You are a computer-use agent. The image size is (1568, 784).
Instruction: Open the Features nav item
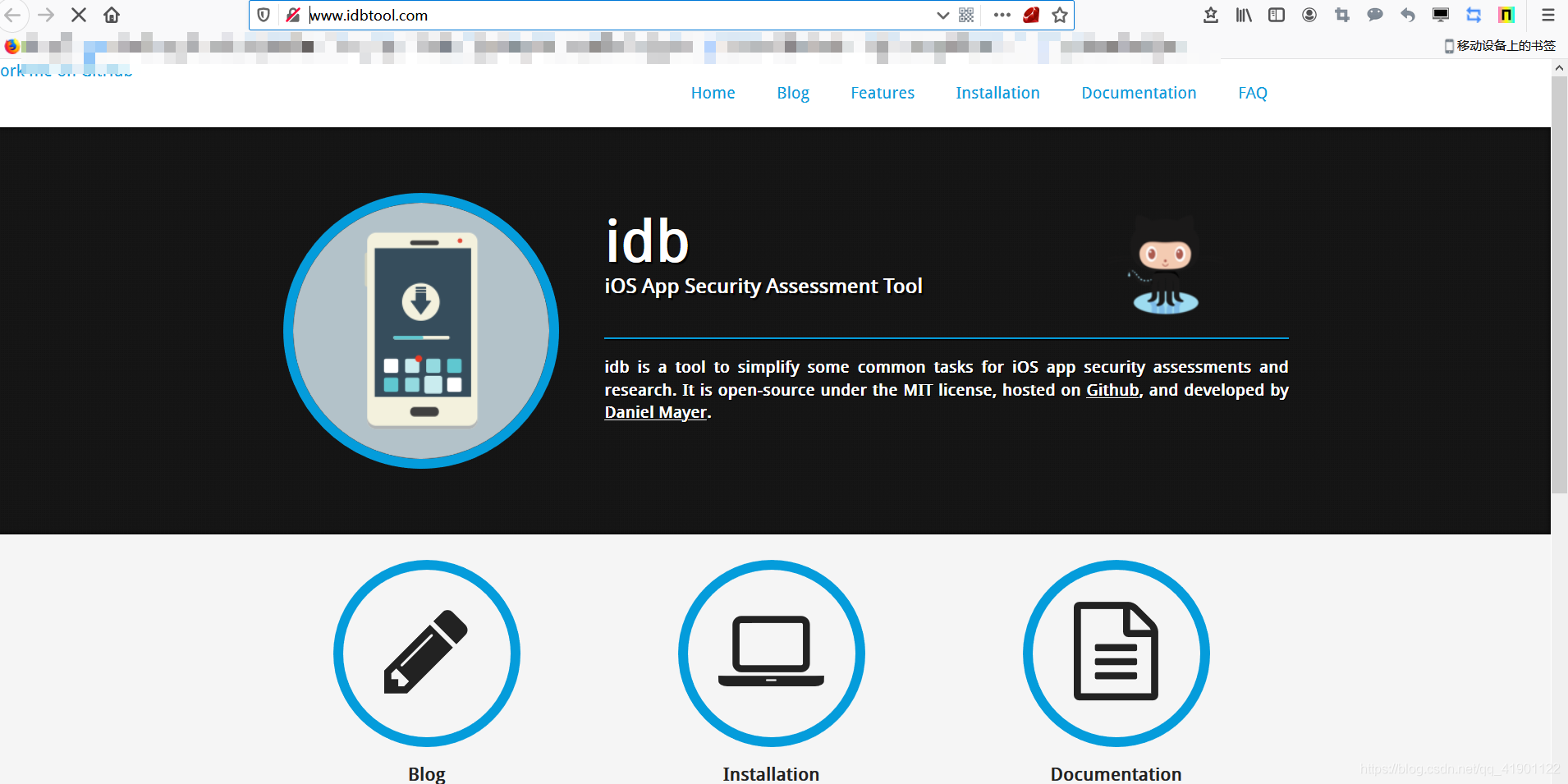pos(883,93)
